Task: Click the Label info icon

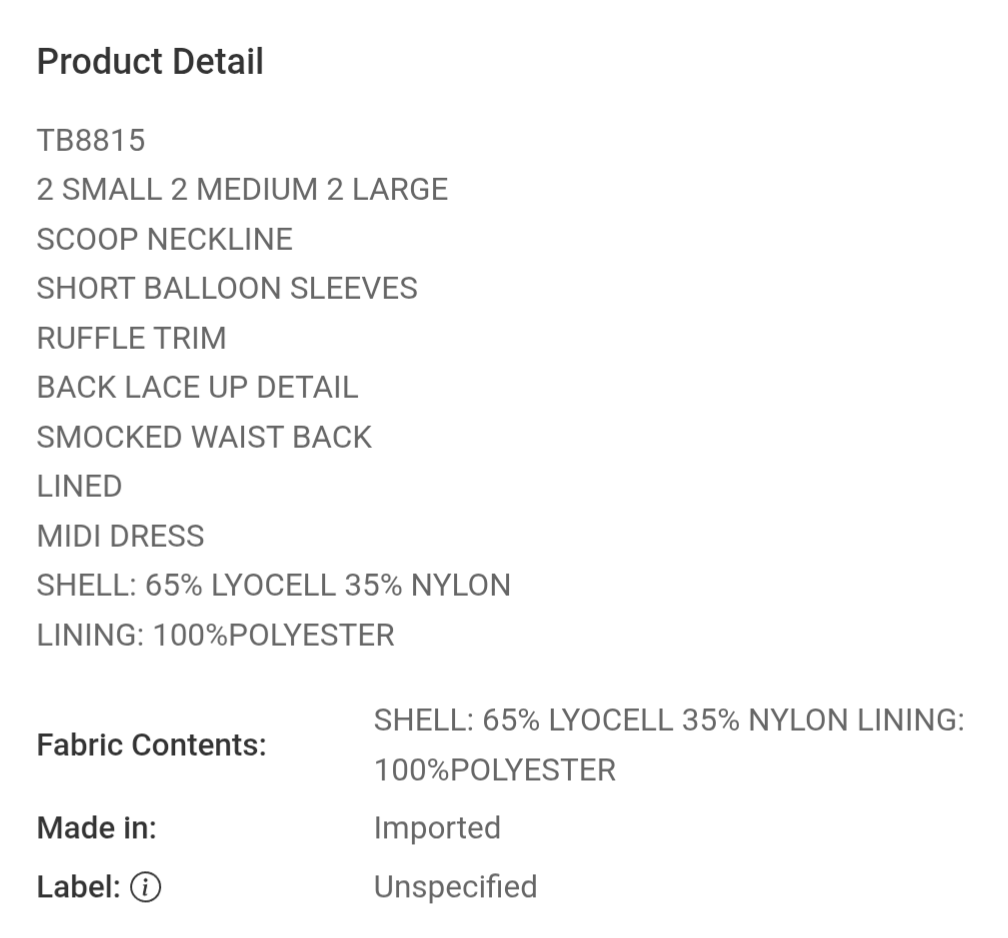Action: pyautogui.click(x=145, y=887)
